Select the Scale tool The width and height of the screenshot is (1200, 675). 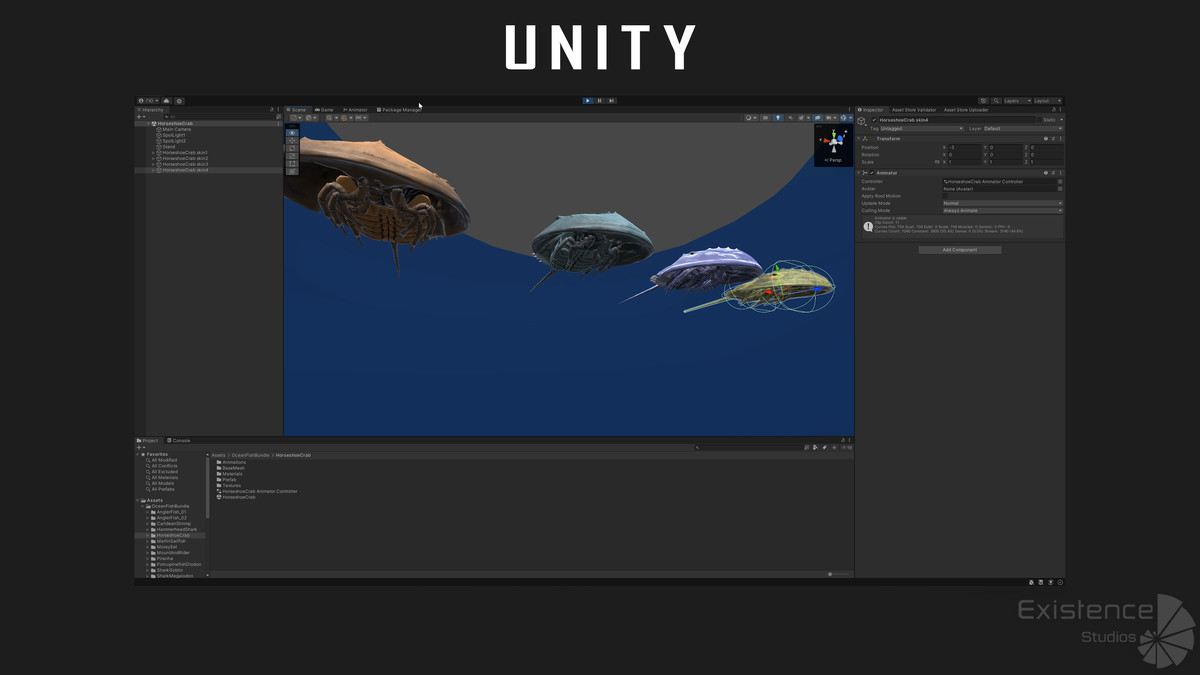pos(292,156)
